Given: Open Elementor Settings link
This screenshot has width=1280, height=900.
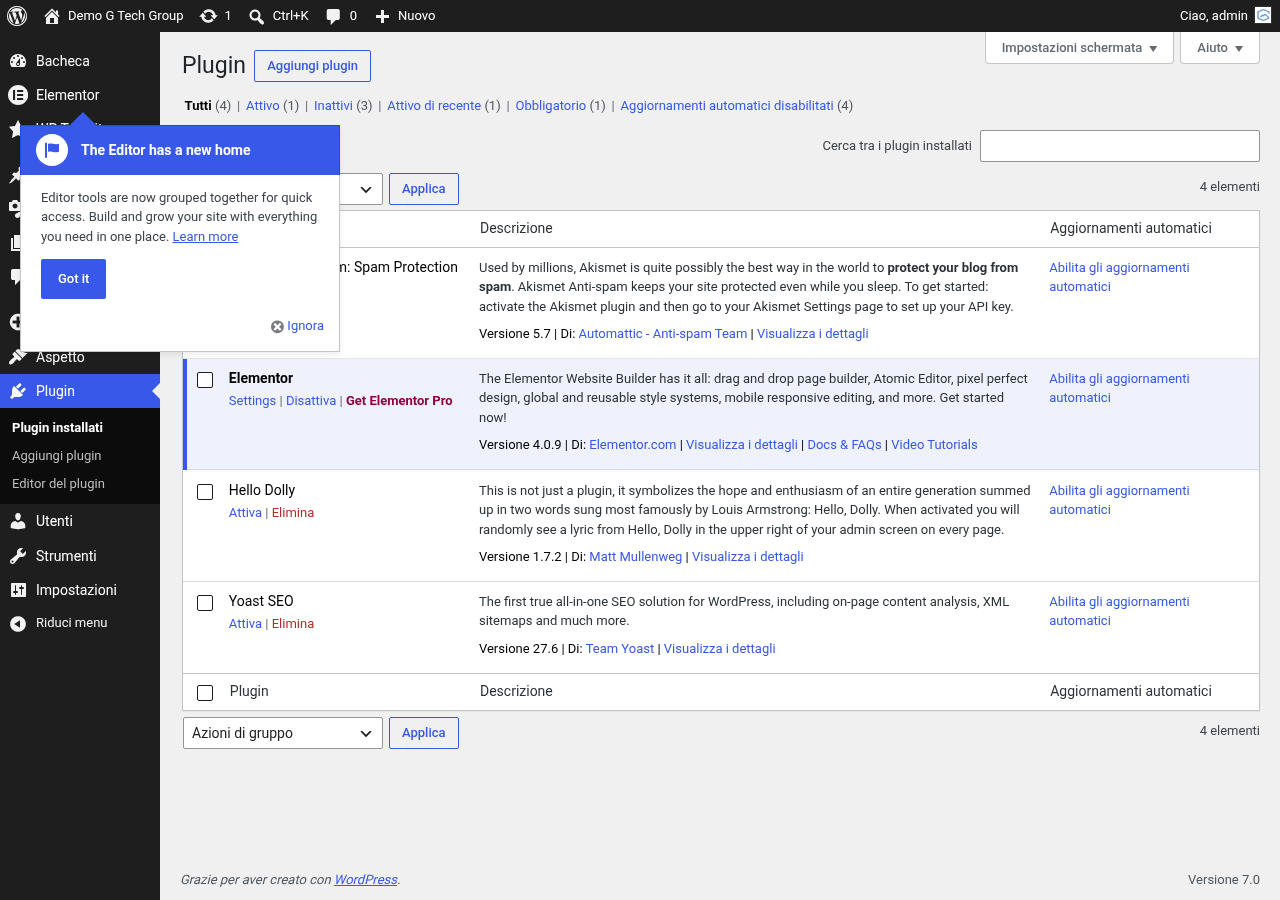Looking at the screenshot, I should pos(252,401).
